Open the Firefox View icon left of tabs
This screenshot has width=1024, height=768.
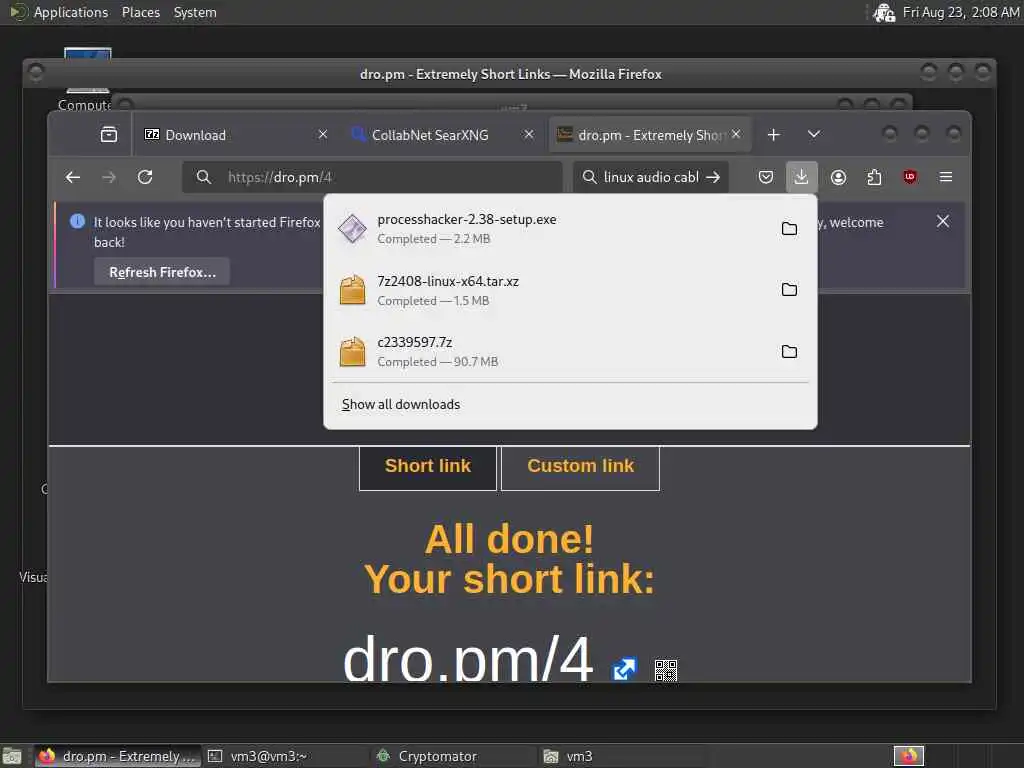109,135
